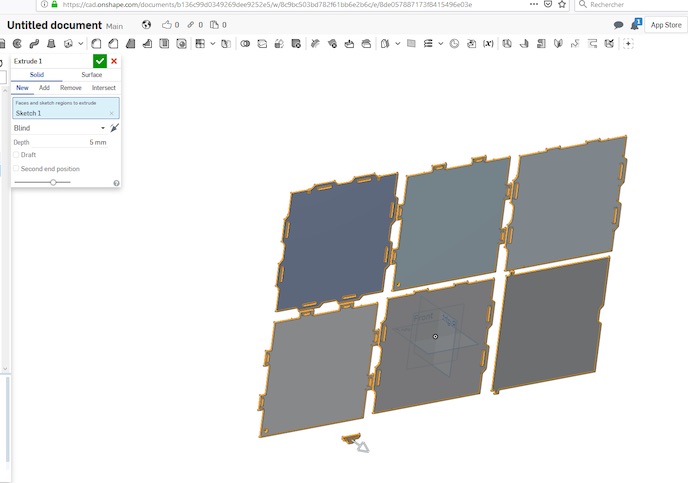
Task: Click the links counter icon
Action: pos(195,25)
